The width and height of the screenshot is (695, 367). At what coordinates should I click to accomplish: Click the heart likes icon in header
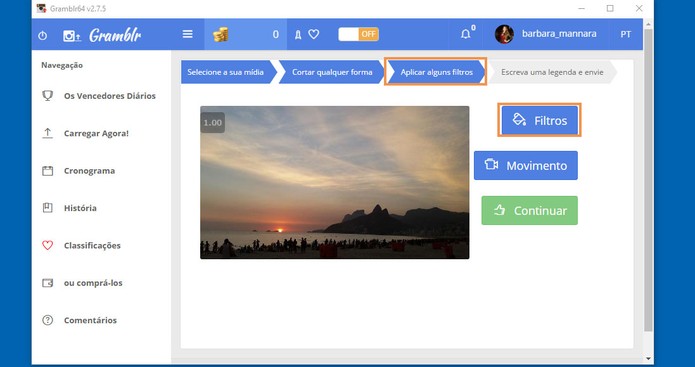[314, 34]
